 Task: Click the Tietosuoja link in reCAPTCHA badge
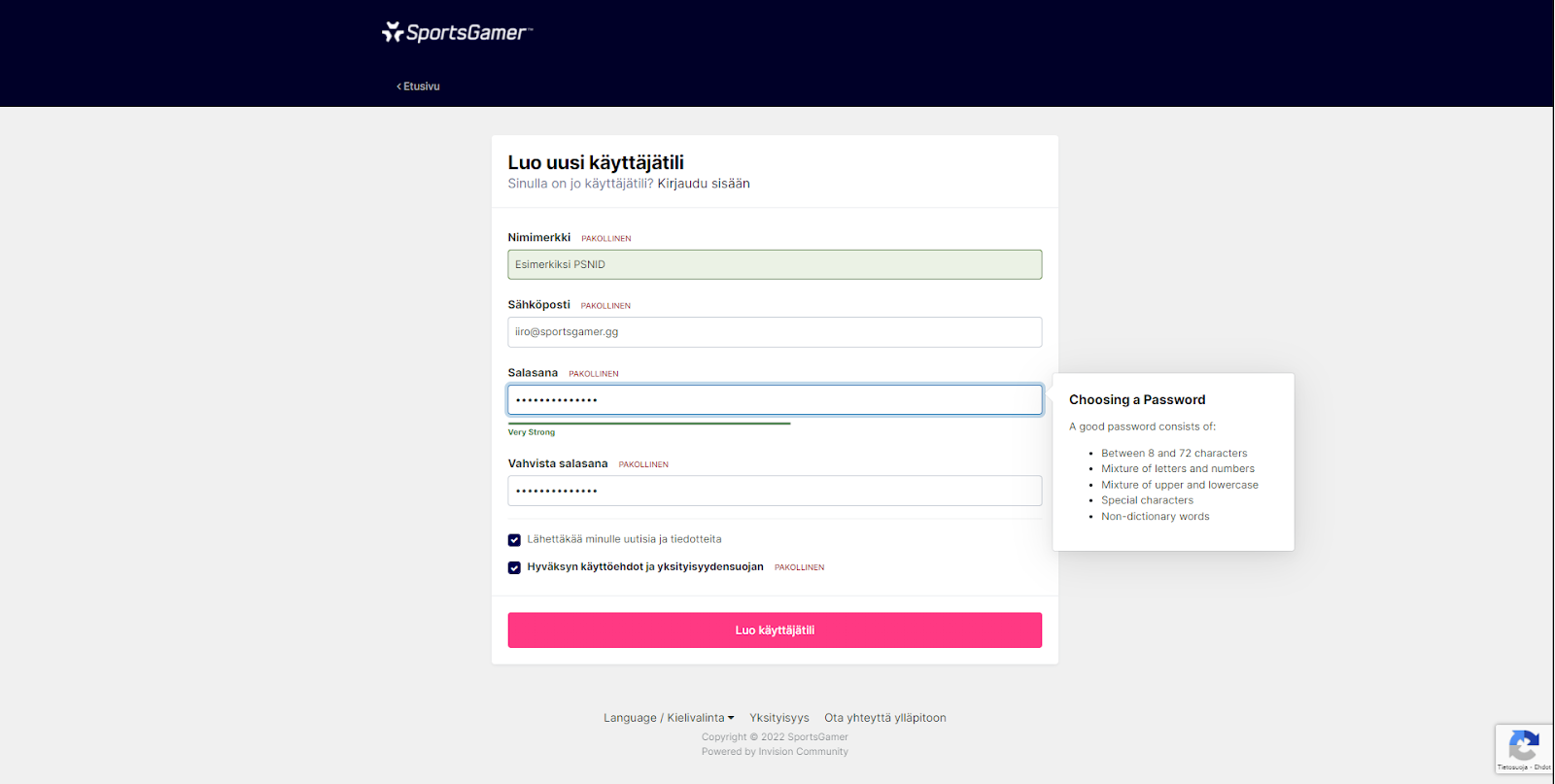[x=1512, y=767]
